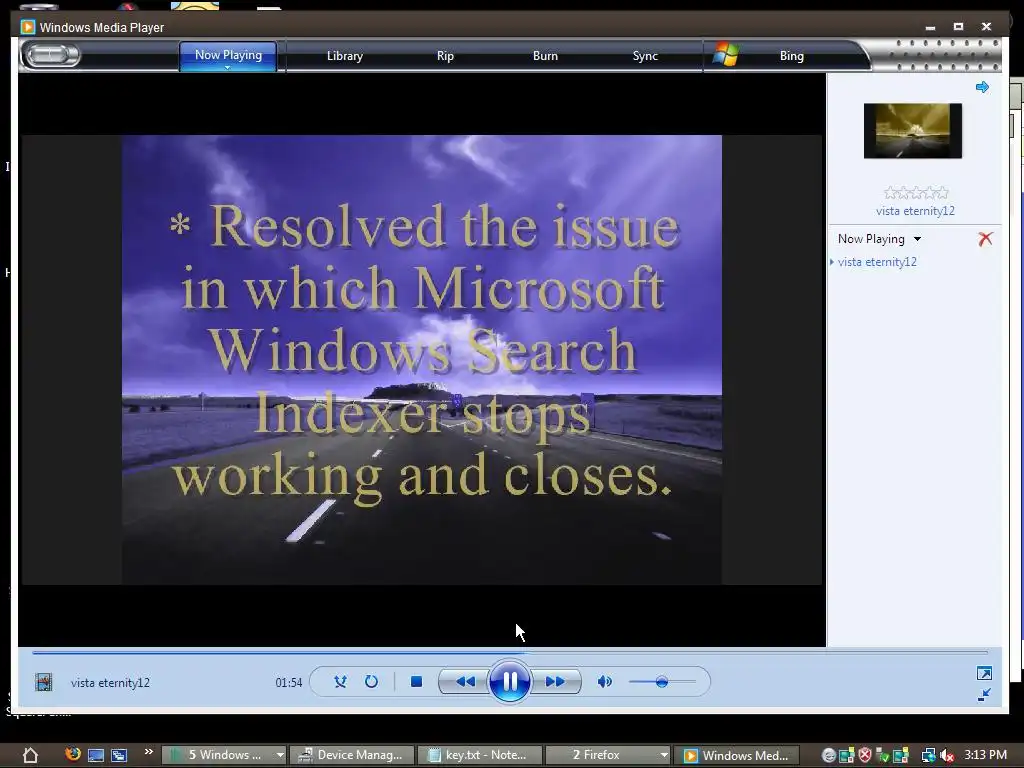Open the Now Playing list dropdown

879,239
